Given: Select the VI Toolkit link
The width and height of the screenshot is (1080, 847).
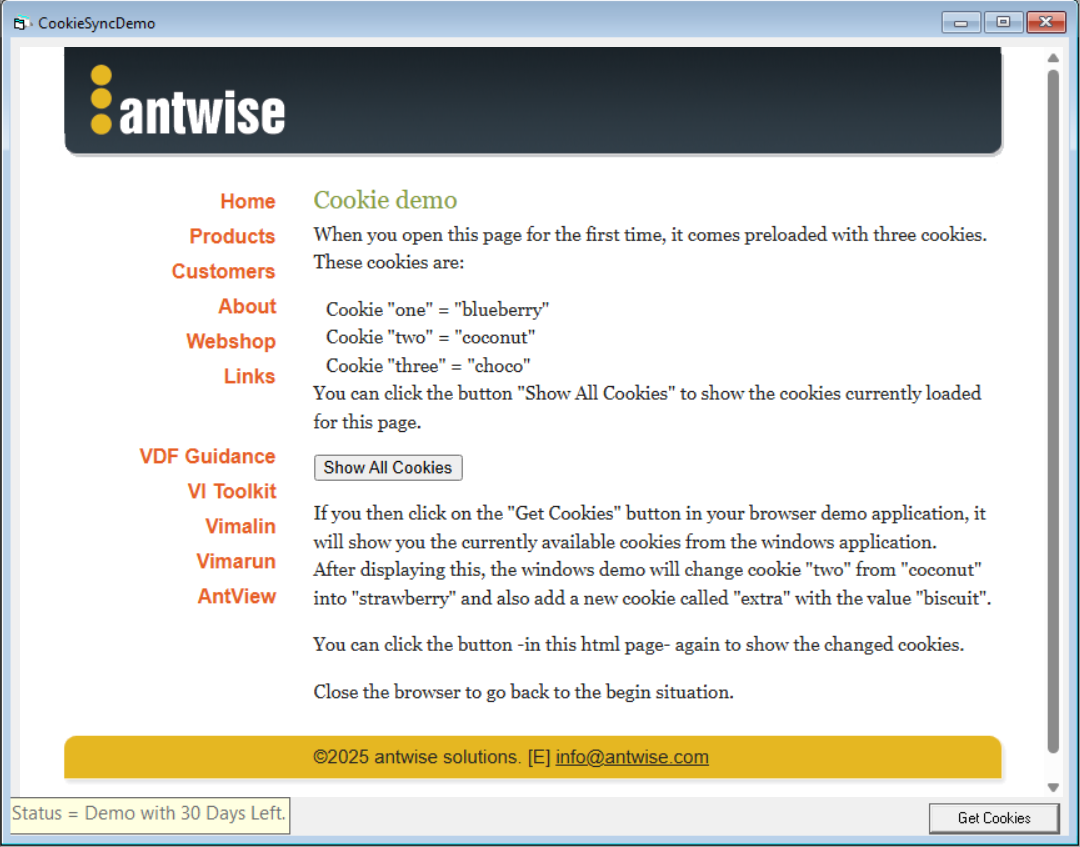Looking at the screenshot, I should pos(231,491).
